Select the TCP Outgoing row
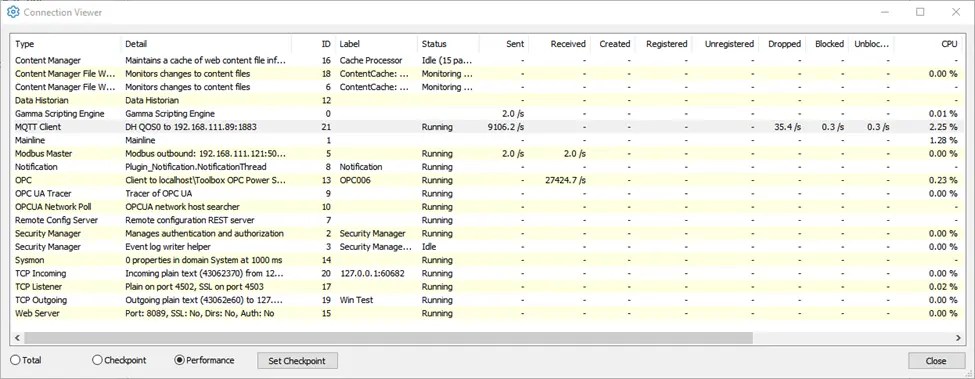This screenshot has width=975, height=379. tap(488, 300)
